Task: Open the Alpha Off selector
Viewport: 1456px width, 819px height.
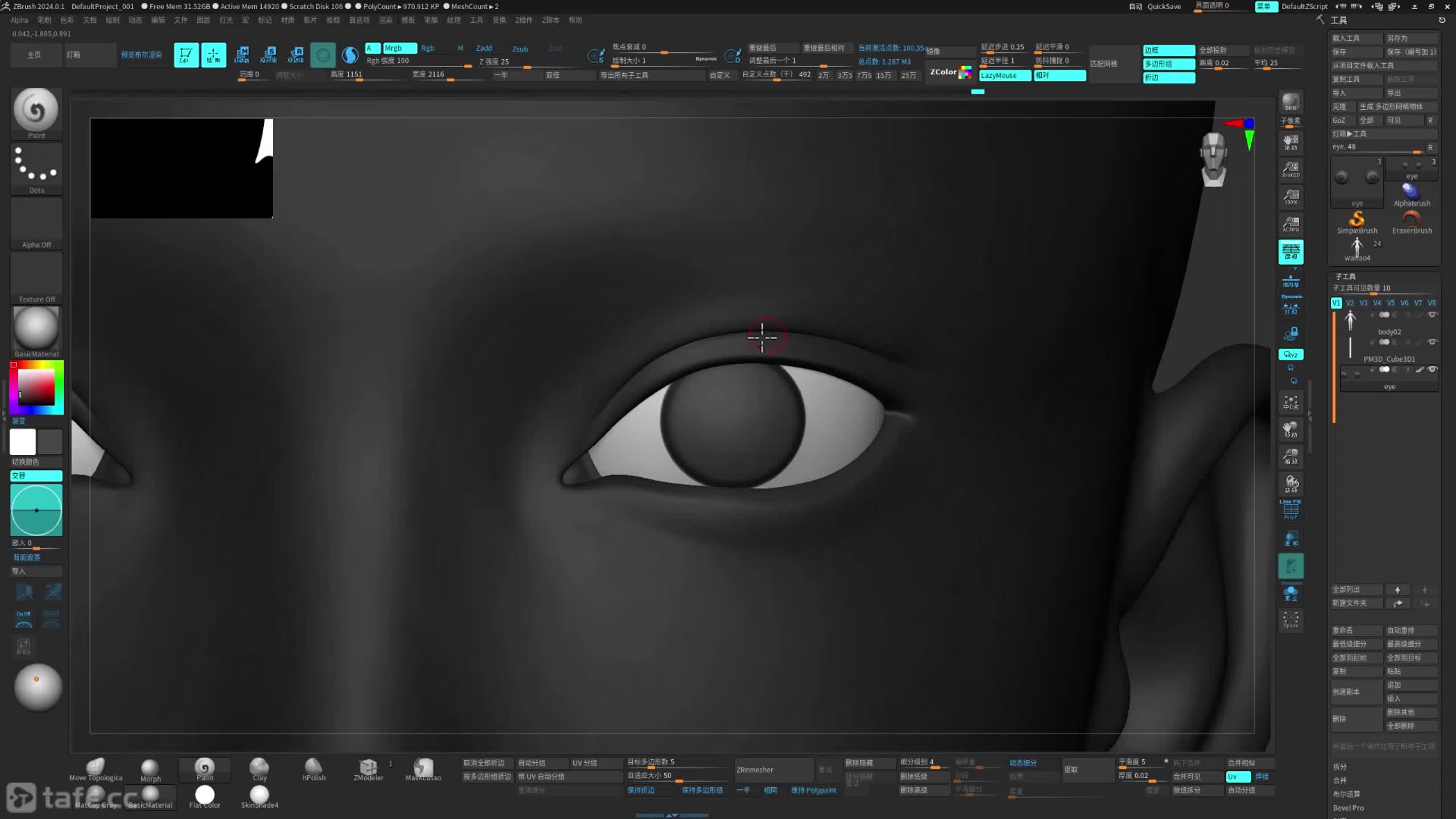Action: pyautogui.click(x=36, y=223)
